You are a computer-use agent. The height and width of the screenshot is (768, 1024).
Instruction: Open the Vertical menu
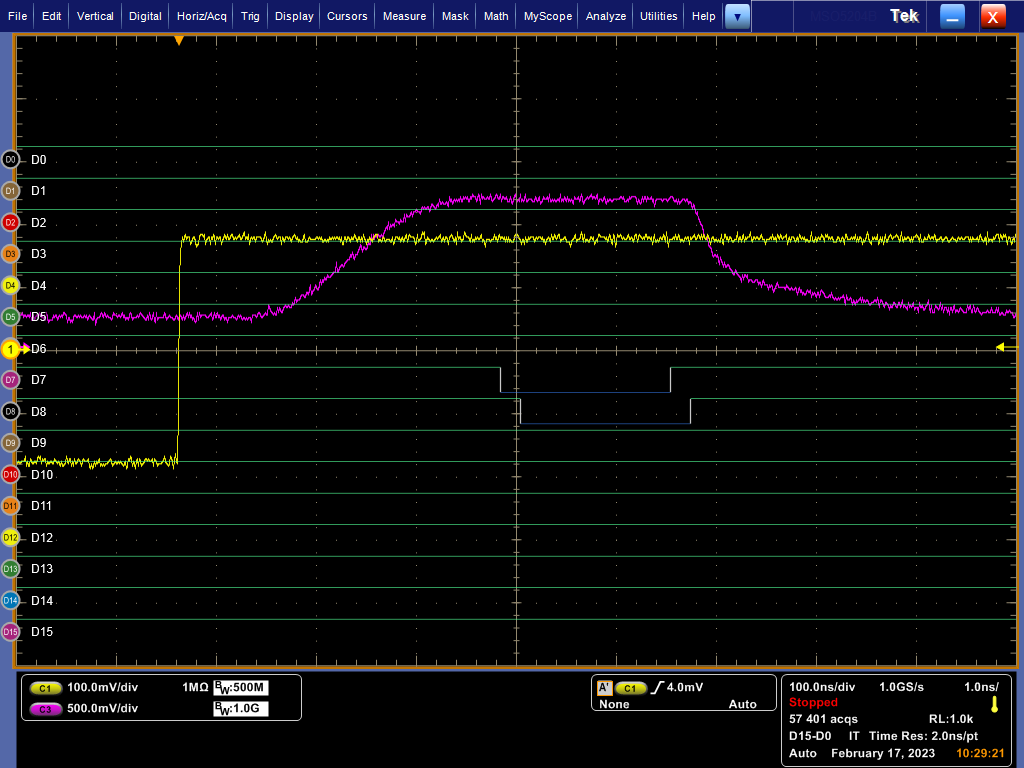pos(95,16)
